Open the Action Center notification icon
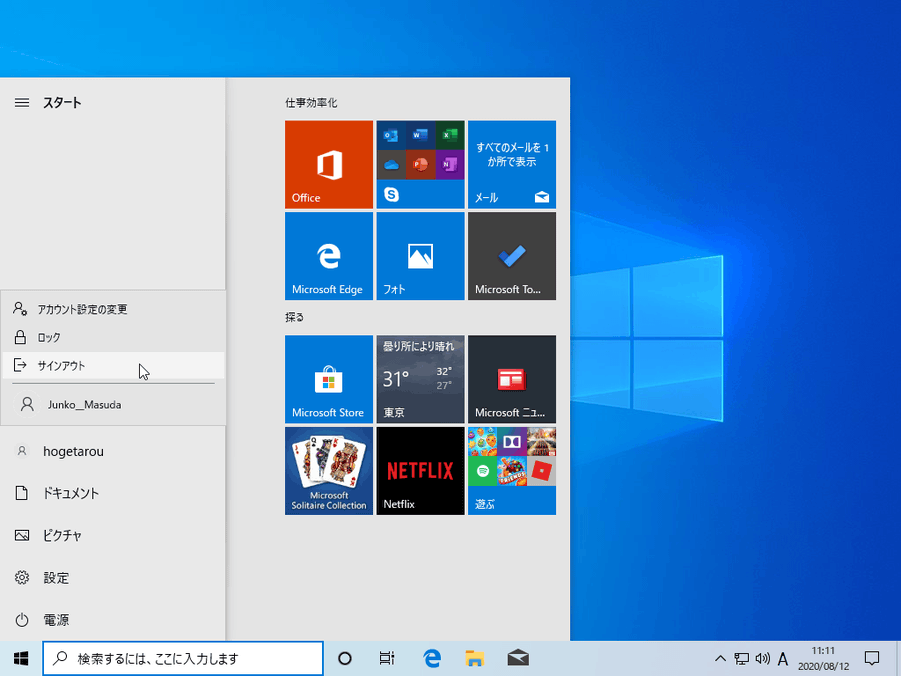Image resolution: width=901 pixels, height=676 pixels. [x=872, y=659]
